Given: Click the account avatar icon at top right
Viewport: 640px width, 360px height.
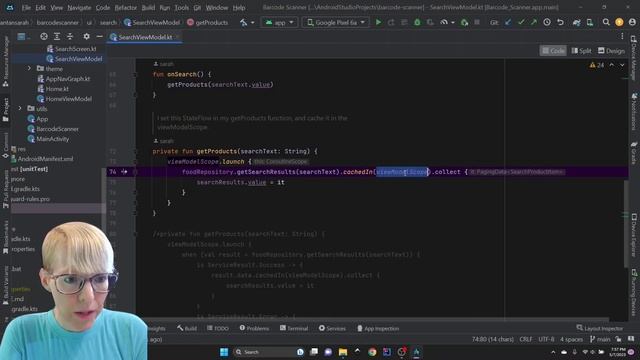Looking at the screenshot, I should [632, 22].
